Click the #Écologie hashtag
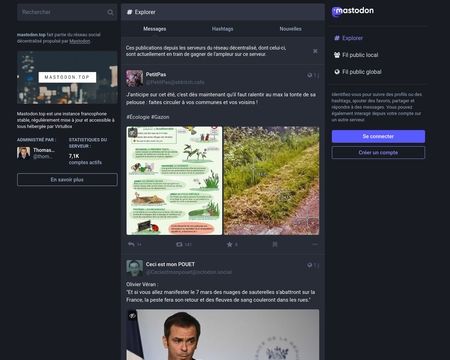Screen dimensions: 450x360 tap(138, 117)
